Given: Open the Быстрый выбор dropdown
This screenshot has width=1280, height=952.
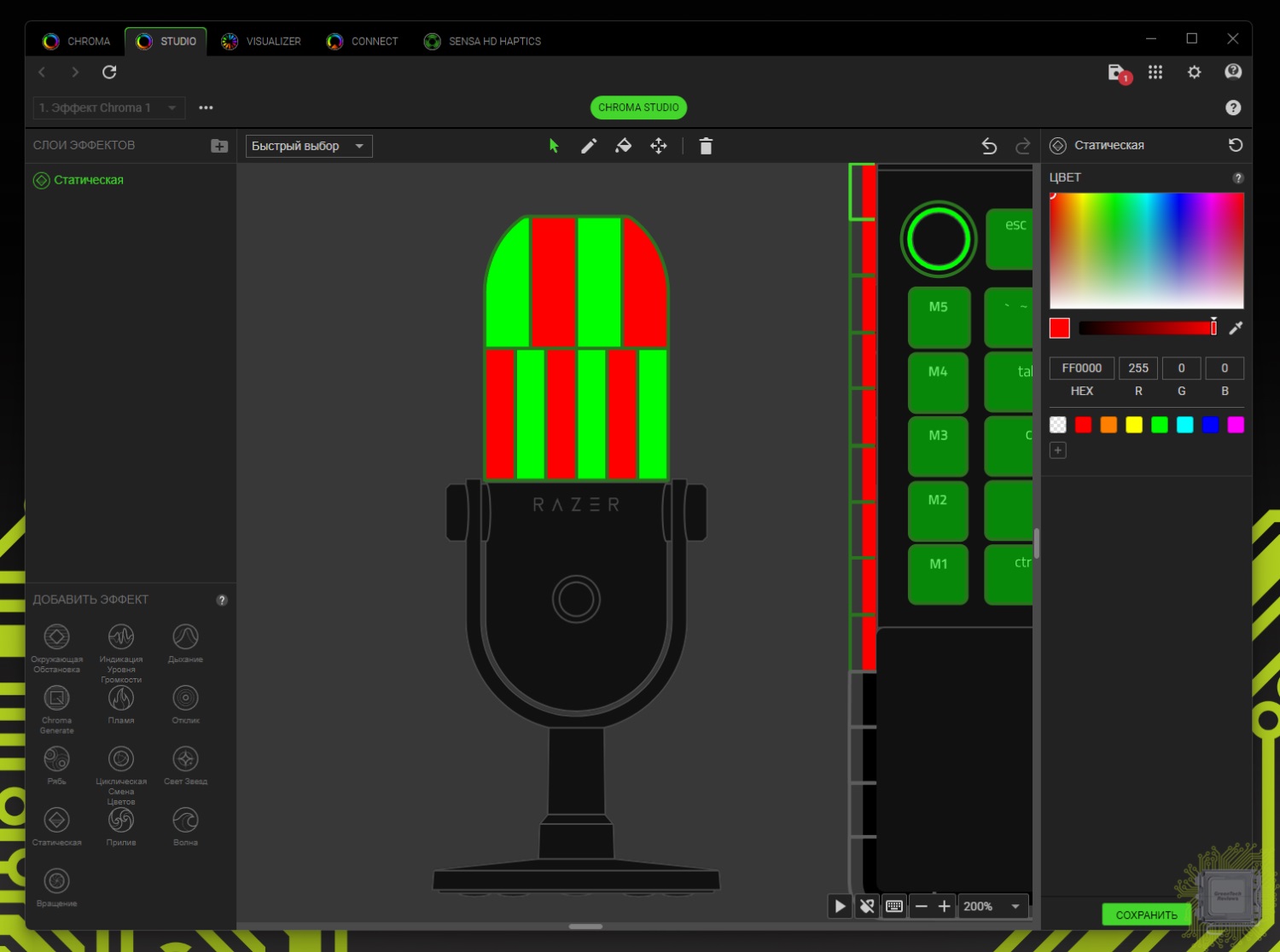Looking at the screenshot, I should [309, 146].
